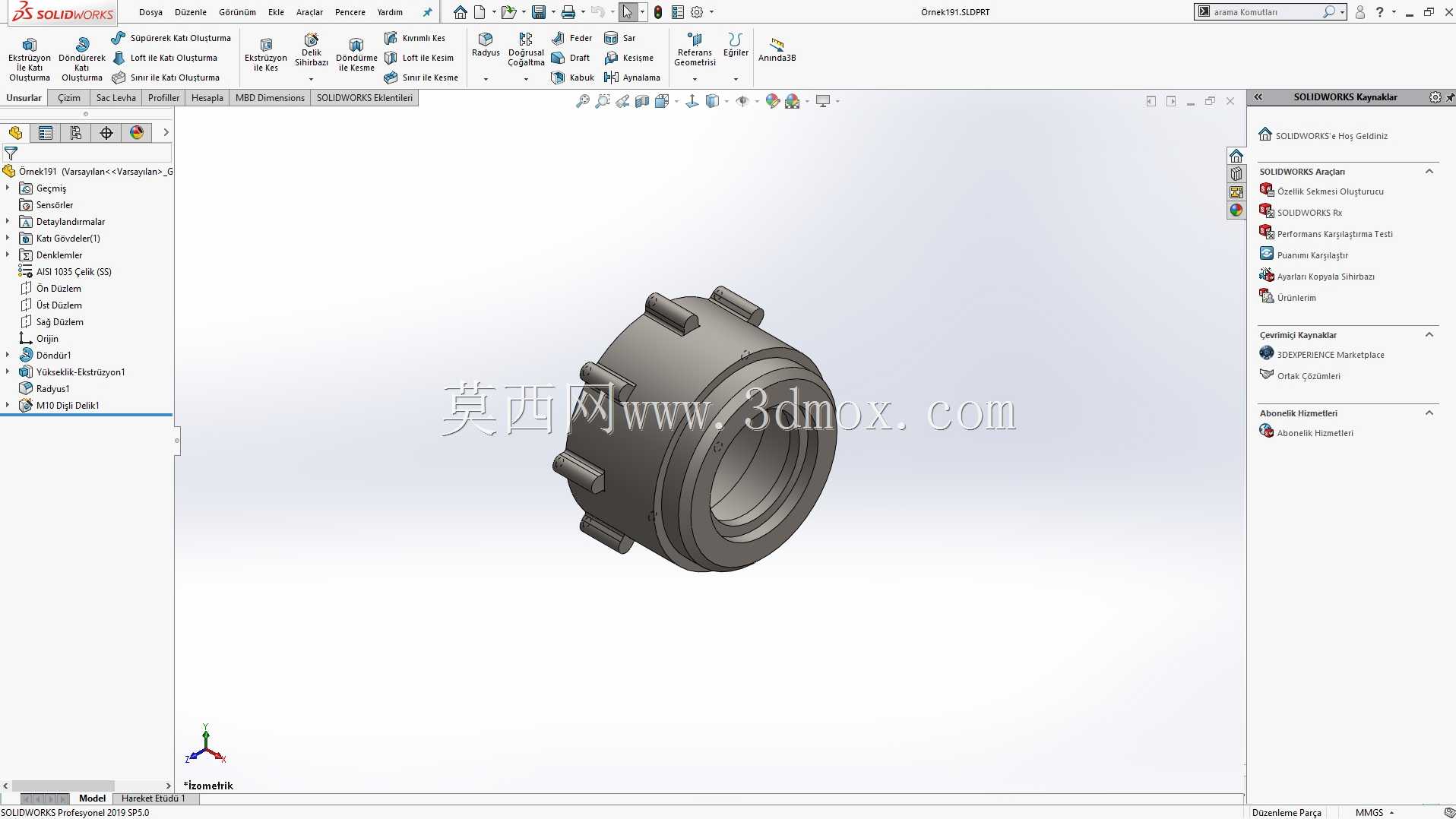Image resolution: width=1456 pixels, height=819 pixels.
Task: Select Doğrusal Çoğaltma pattern tool
Action: (x=526, y=49)
